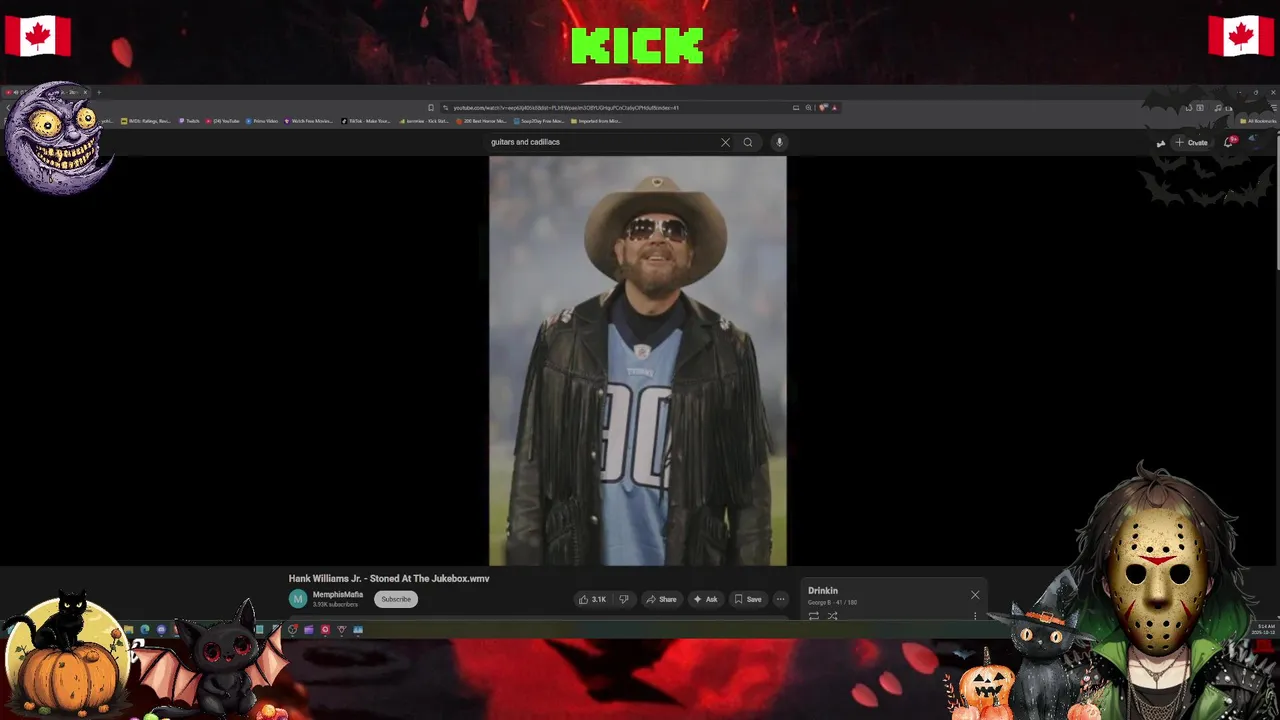This screenshot has width=1280, height=720.
Task: Open the YouTube Create button
Action: 1192,142
